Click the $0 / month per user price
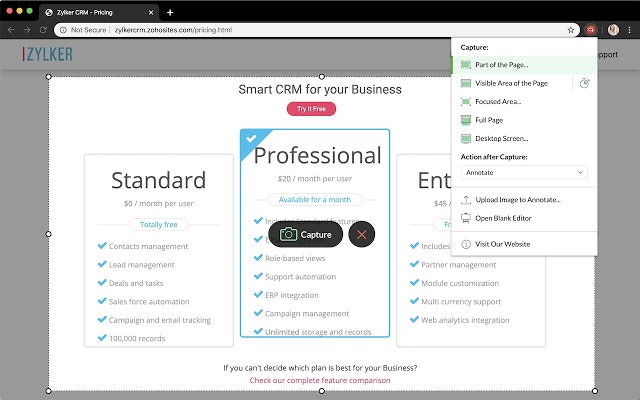 coord(159,203)
